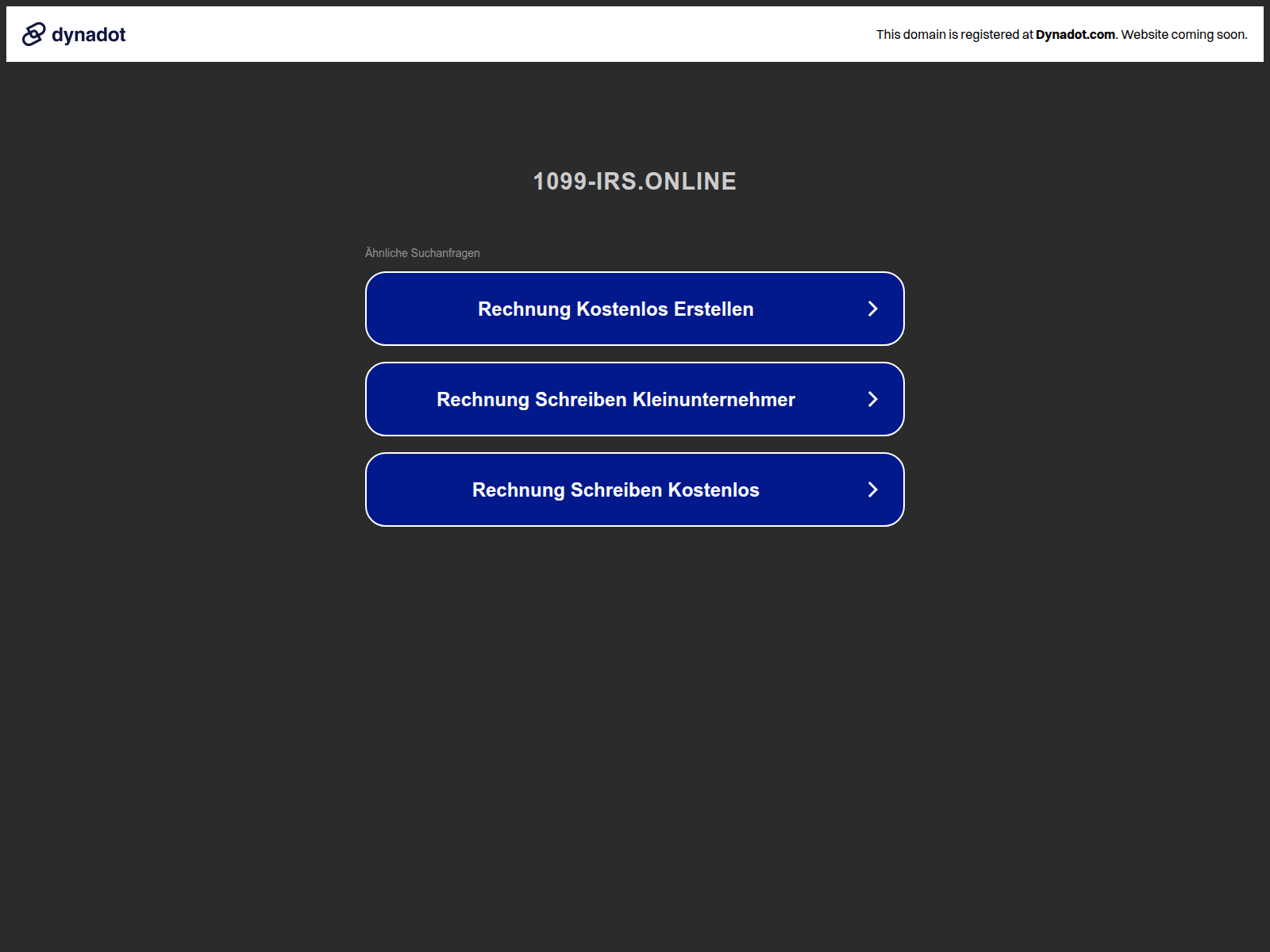
Task: Click the chevron arrow on Rechnung Schreiben Kleinunternehmer
Action: point(872,399)
